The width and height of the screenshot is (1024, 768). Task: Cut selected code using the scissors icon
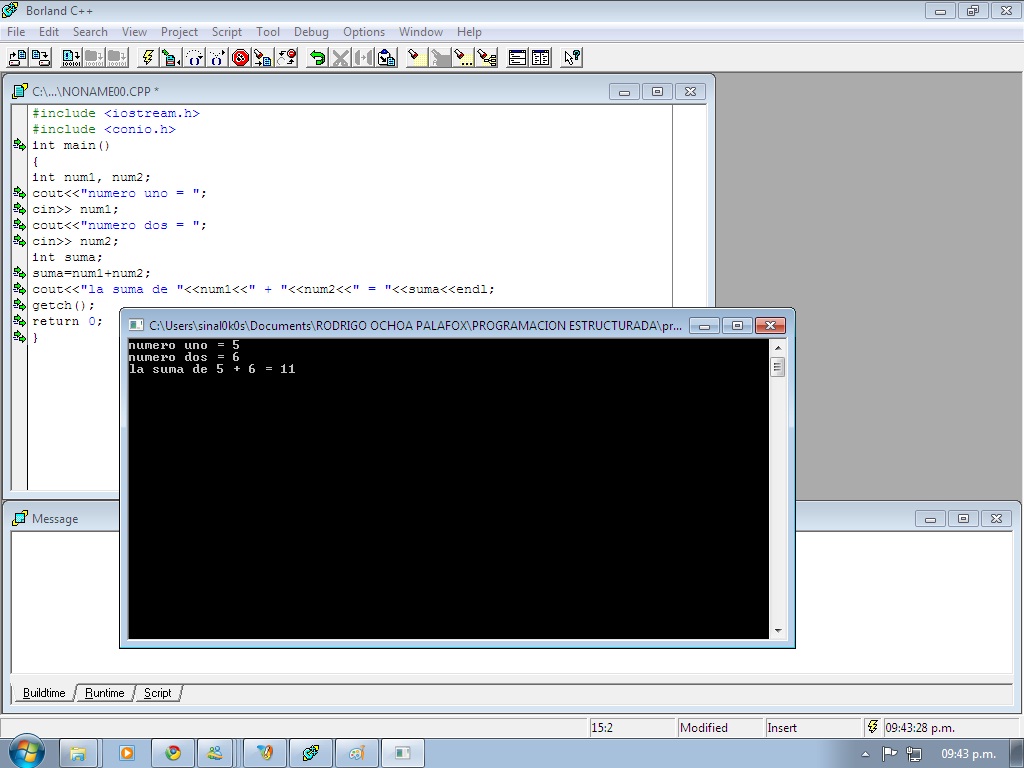click(339, 57)
